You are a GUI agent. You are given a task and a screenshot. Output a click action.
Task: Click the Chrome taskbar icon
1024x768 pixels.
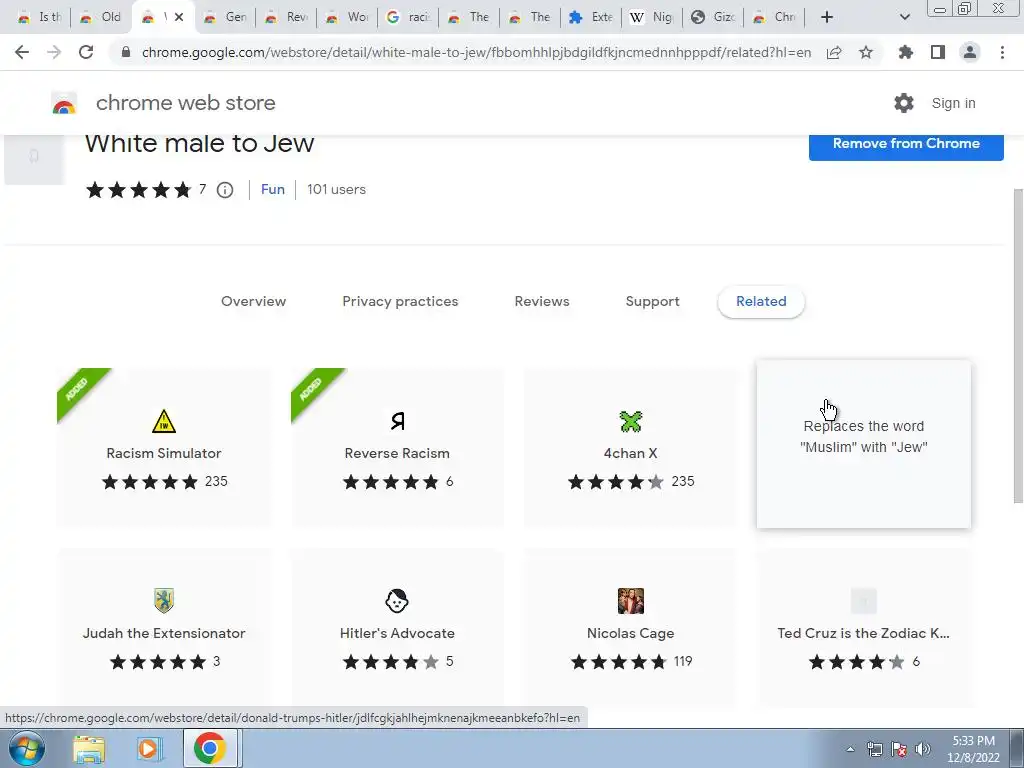point(210,748)
